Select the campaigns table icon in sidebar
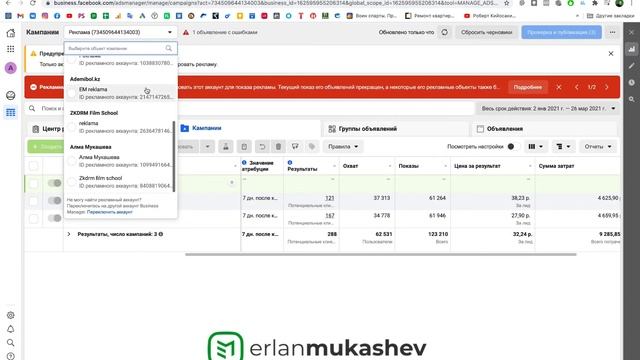The image size is (640, 360). (x=11, y=112)
